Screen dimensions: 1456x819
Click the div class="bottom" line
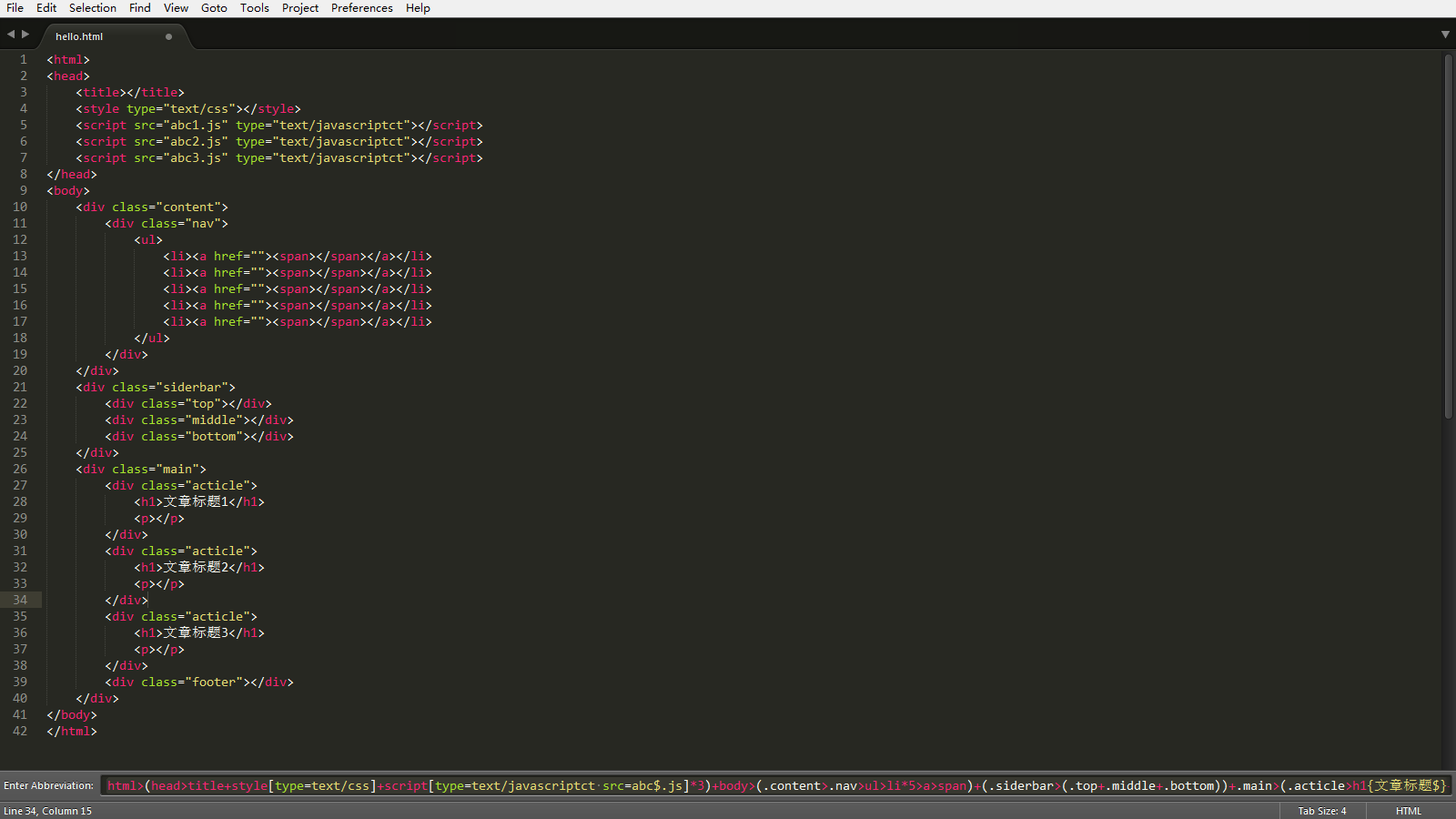(199, 436)
